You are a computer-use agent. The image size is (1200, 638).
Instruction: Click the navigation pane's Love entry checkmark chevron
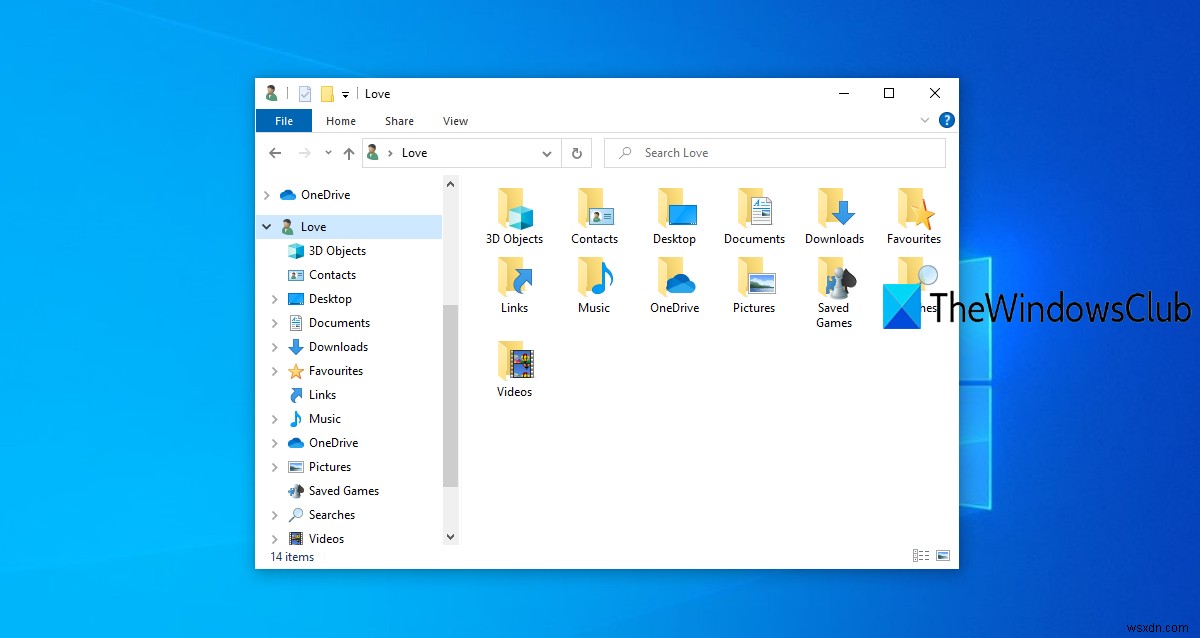(266, 226)
